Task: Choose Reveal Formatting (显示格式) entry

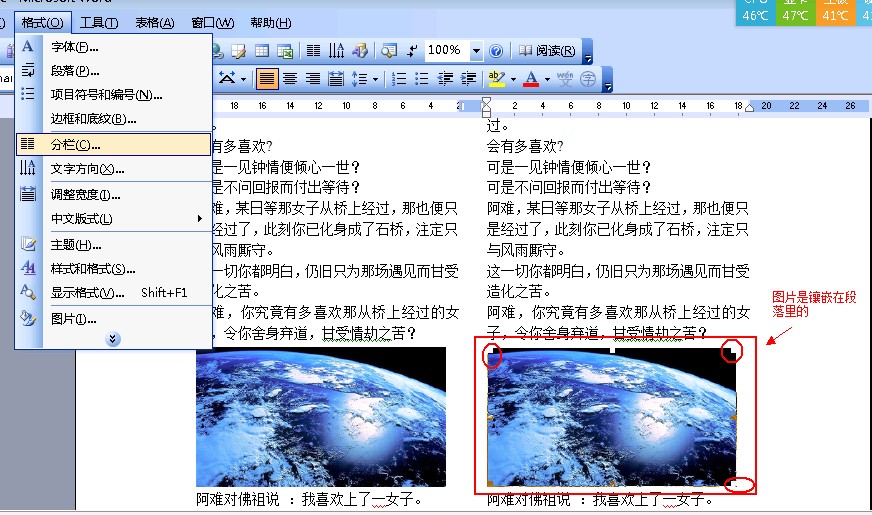Action: [114, 293]
